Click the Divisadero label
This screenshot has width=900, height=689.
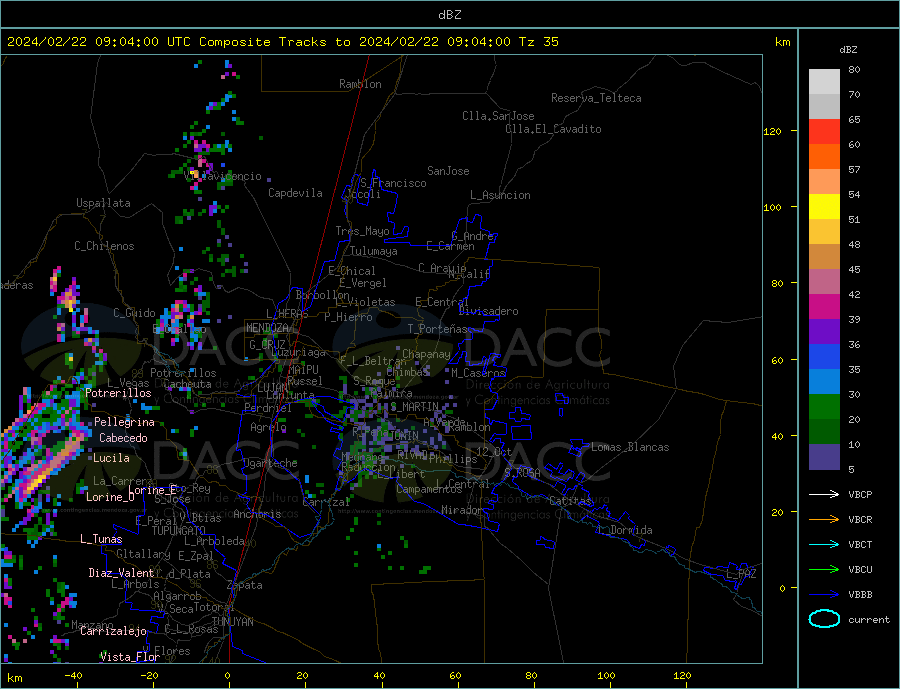coord(488,311)
